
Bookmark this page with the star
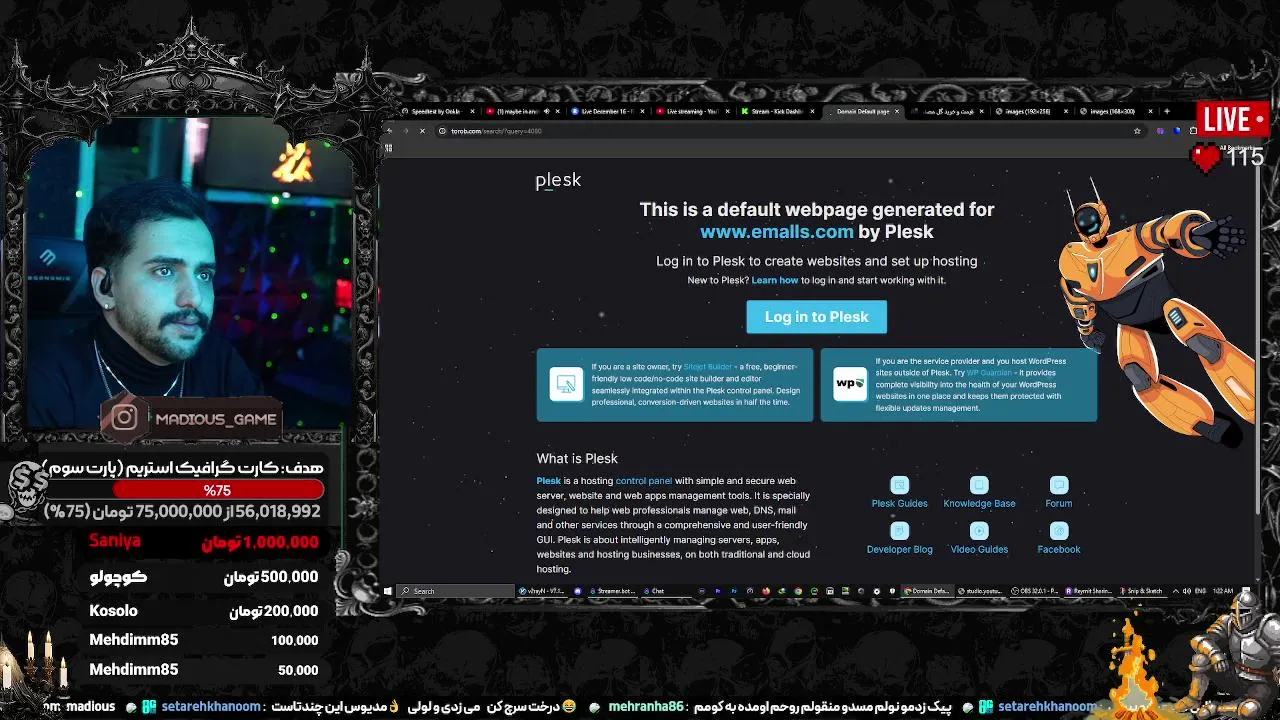pyautogui.click(x=1137, y=131)
